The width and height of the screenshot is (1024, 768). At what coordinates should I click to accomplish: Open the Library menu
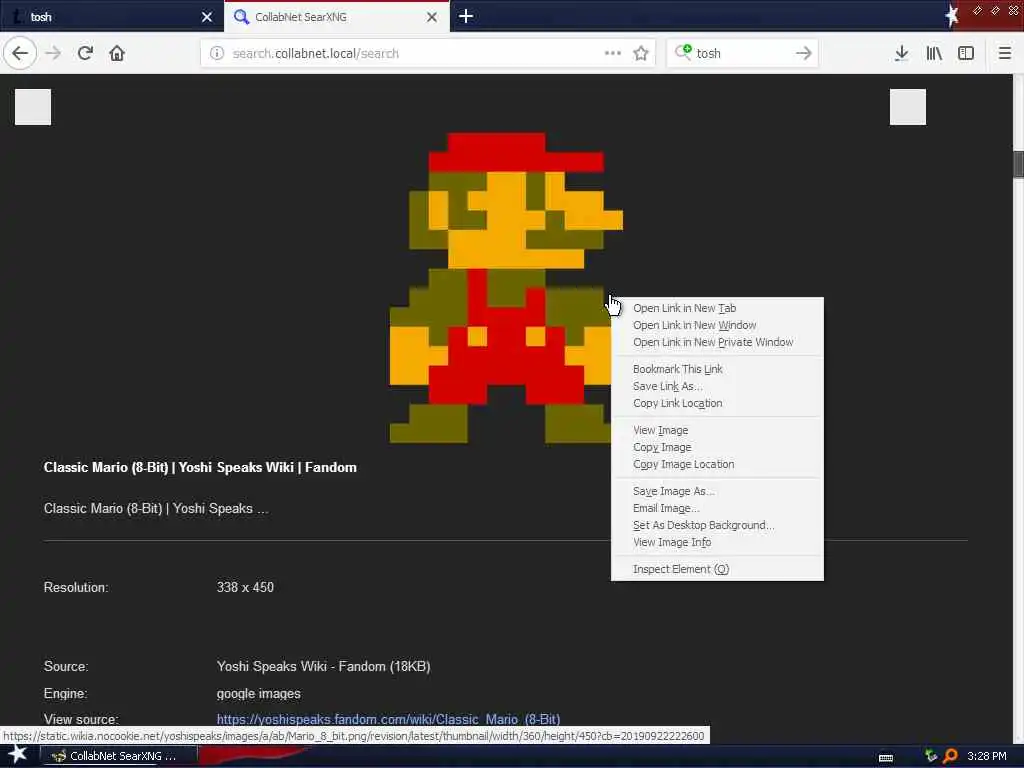[x=934, y=53]
